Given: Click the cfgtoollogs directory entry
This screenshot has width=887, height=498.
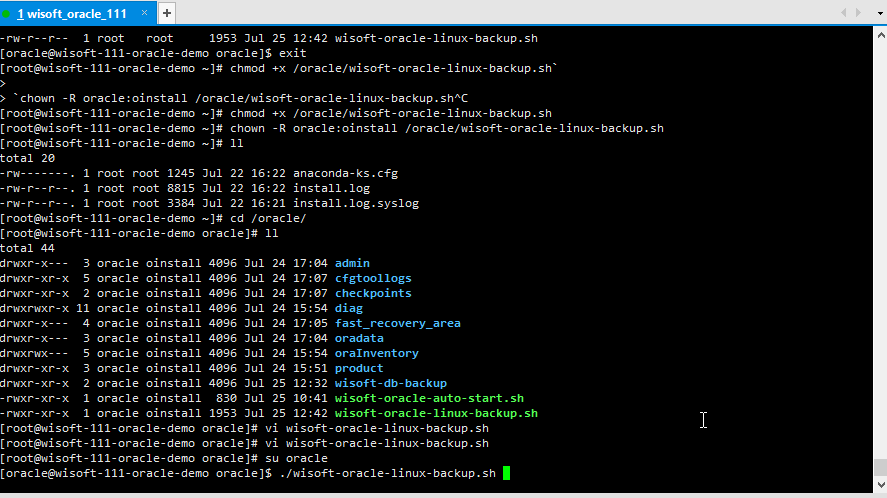Looking at the screenshot, I should [x=373, y=278].
